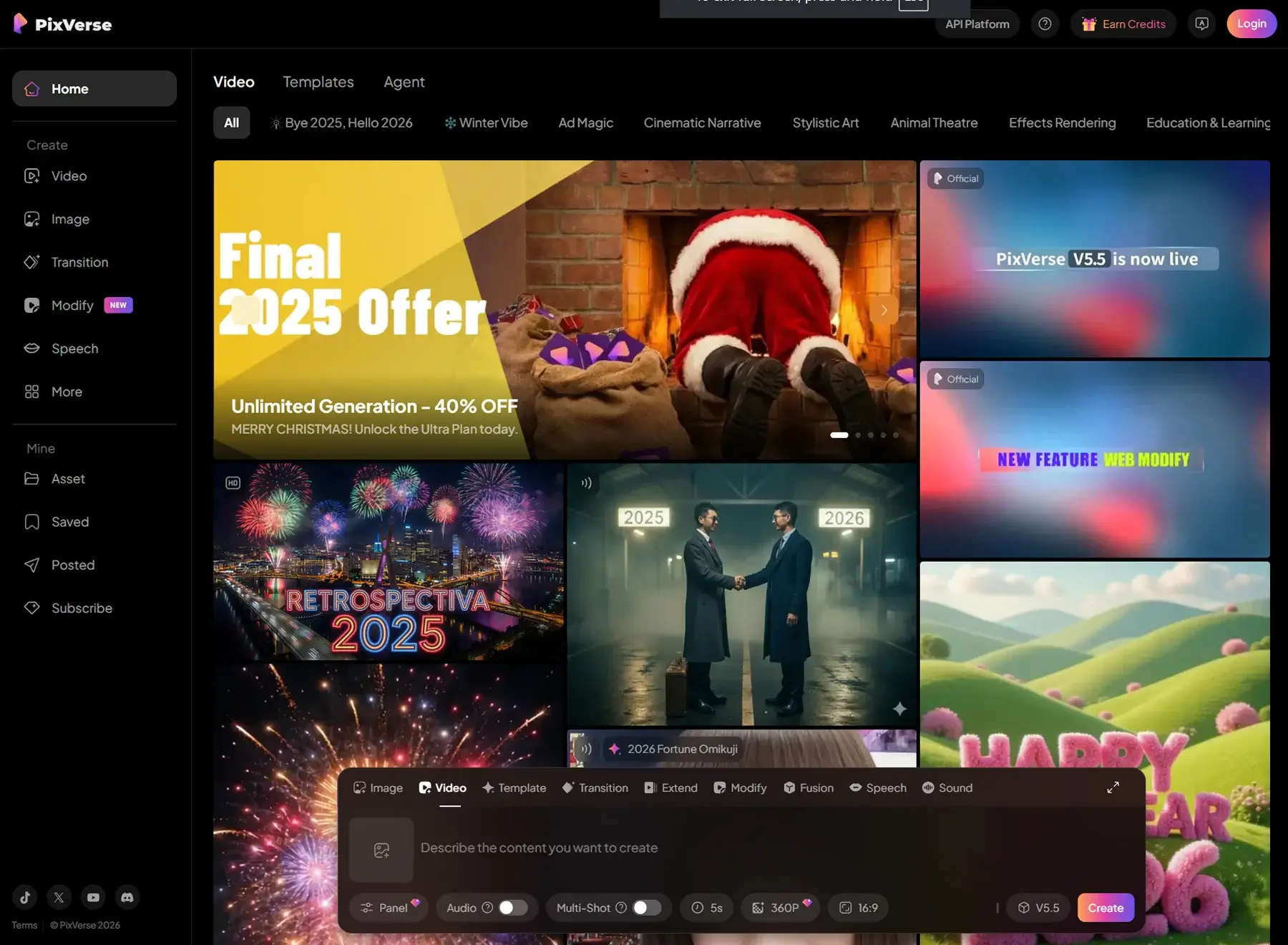Open Modify NEW in sidebar
Viewport: 1288px width, 945px height.
point(94,306)
